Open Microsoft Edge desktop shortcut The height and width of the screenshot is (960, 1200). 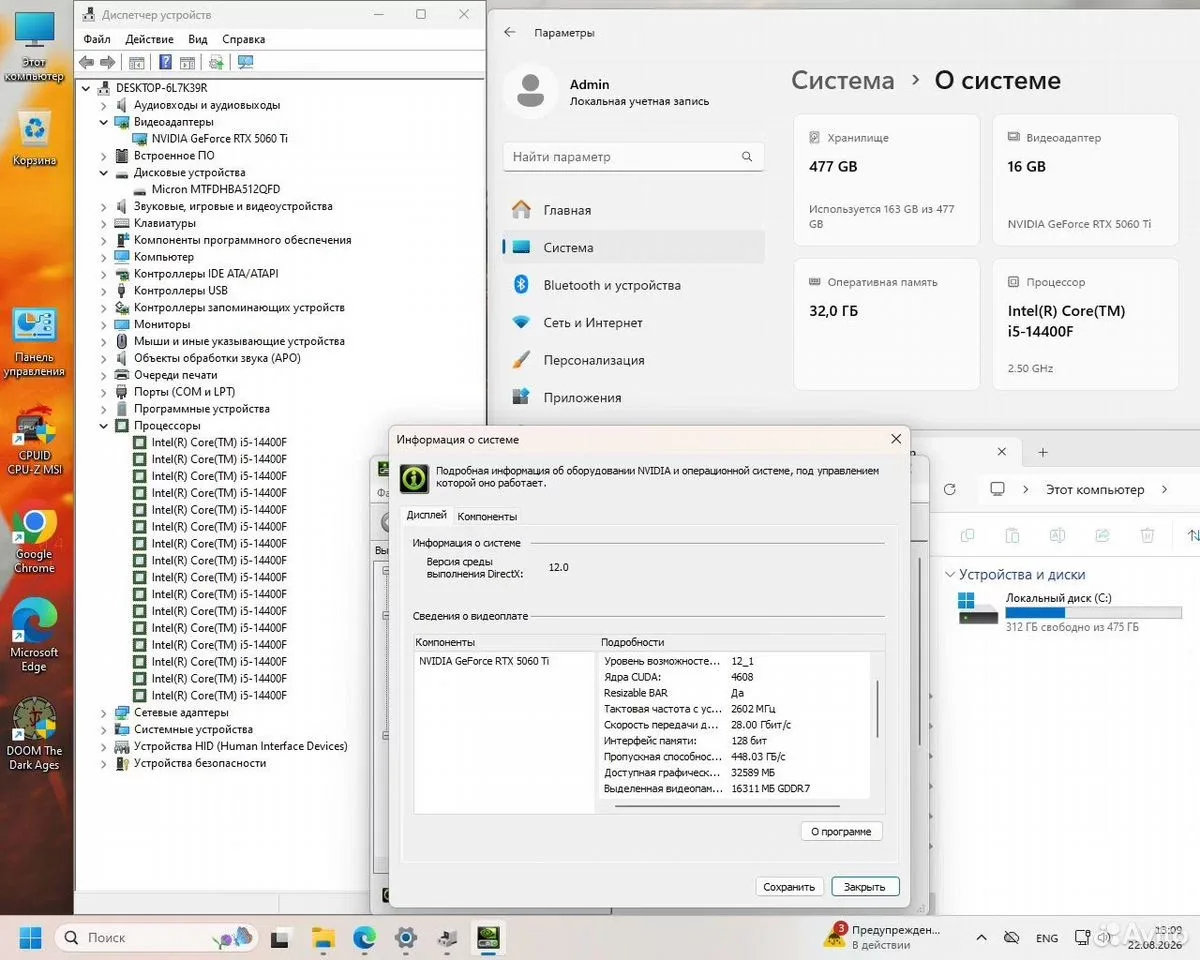coord(34,635)
